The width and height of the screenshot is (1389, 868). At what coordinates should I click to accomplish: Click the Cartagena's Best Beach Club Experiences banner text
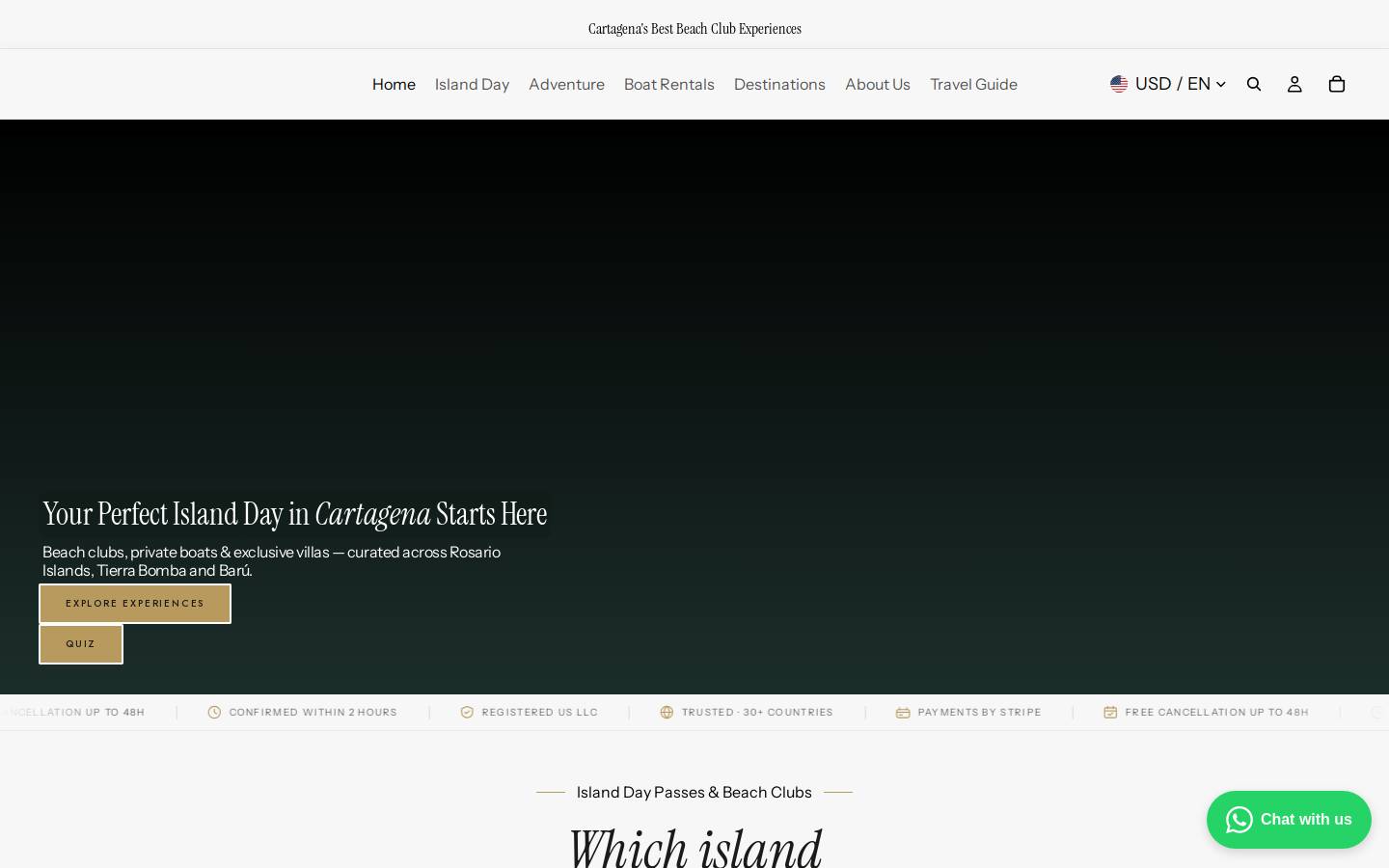pos(694,29)
